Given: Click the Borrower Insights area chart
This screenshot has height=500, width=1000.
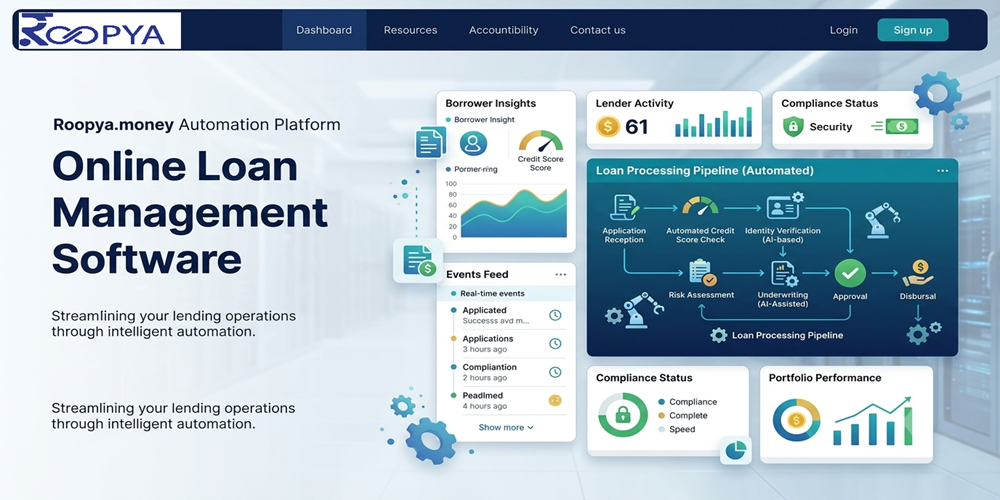Looking at the screenshot, I should pos(513,211).
